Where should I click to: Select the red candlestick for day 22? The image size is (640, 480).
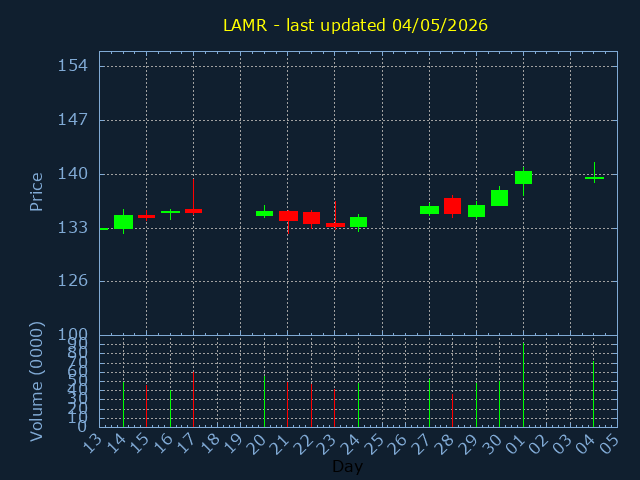311,218
